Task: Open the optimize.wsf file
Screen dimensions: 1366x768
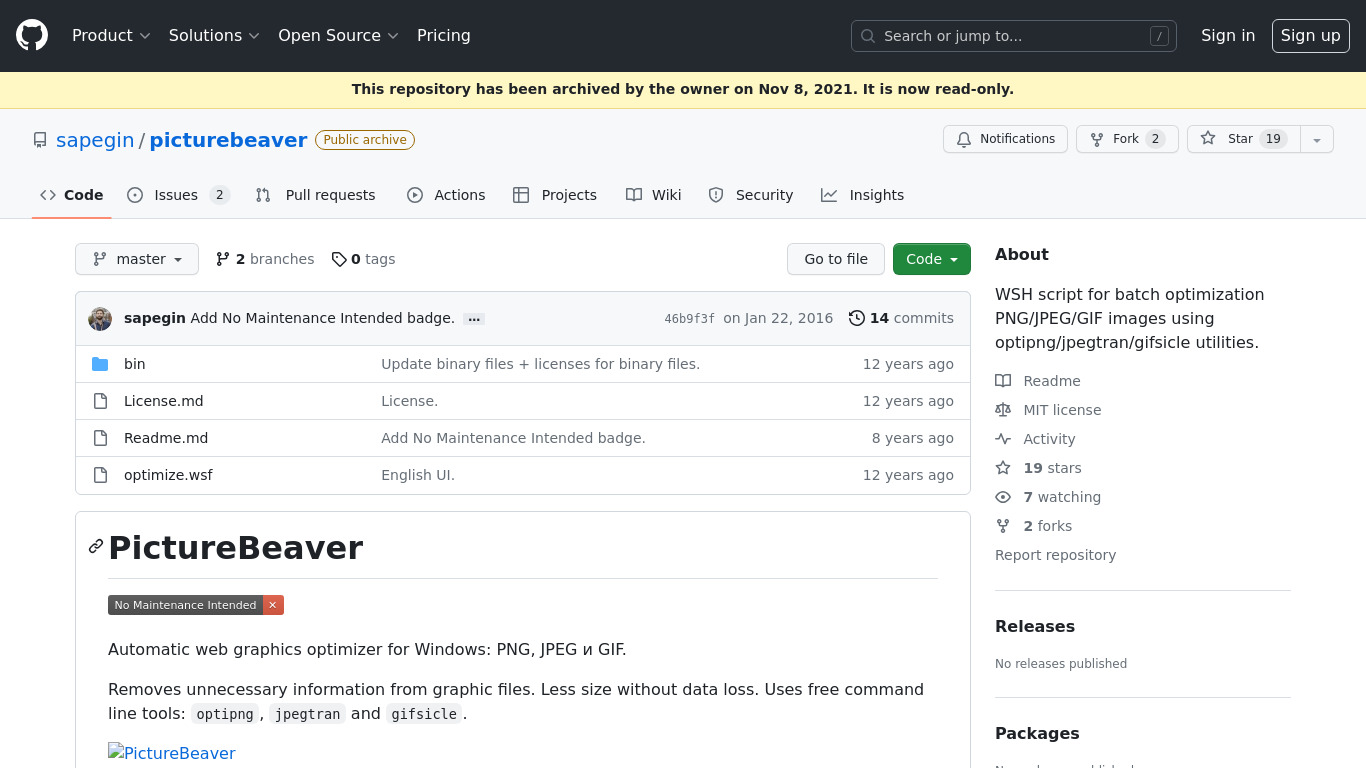Action: click(168, 475)
